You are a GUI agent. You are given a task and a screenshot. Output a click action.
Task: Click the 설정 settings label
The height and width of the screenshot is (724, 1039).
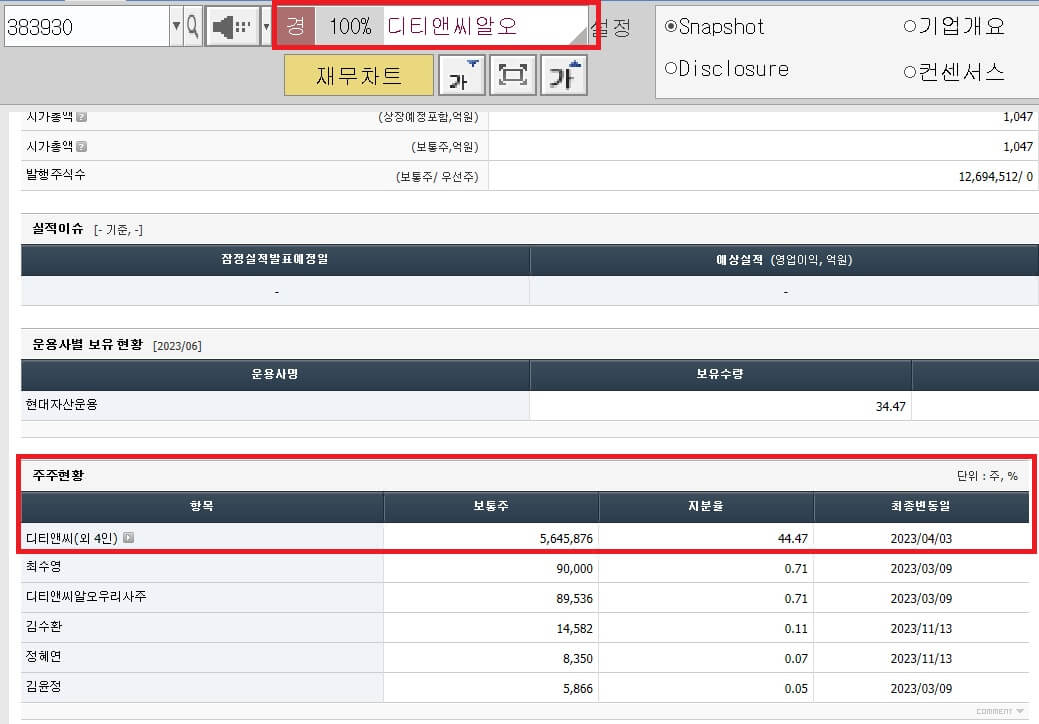pos(611,28)
